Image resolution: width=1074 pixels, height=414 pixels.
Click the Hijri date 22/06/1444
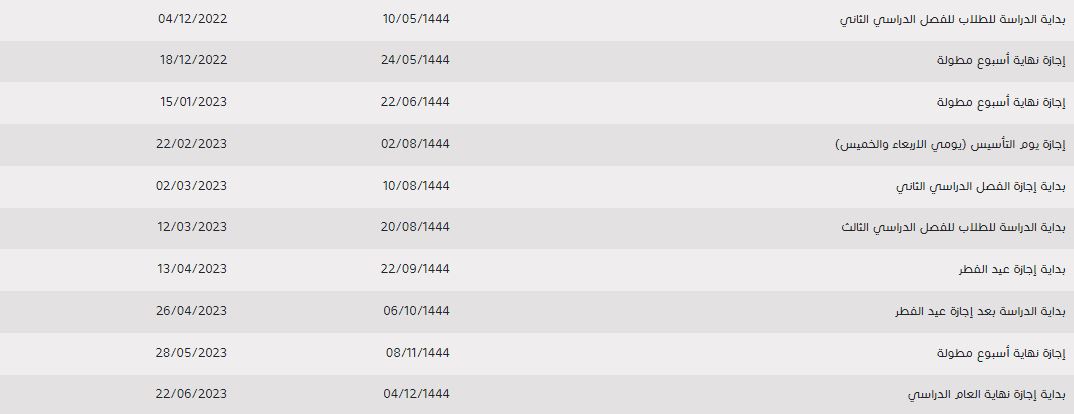(x=416, y=101)
